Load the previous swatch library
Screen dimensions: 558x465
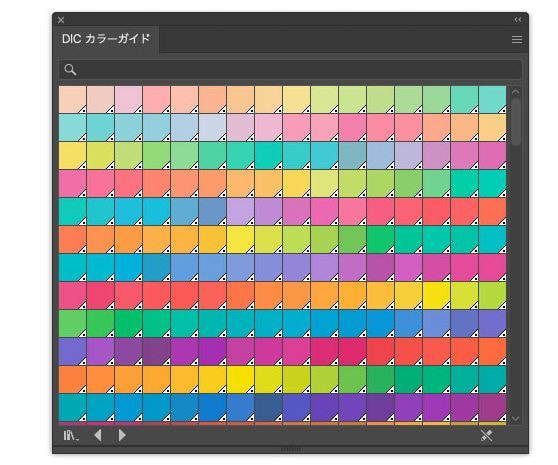point(98,435)
